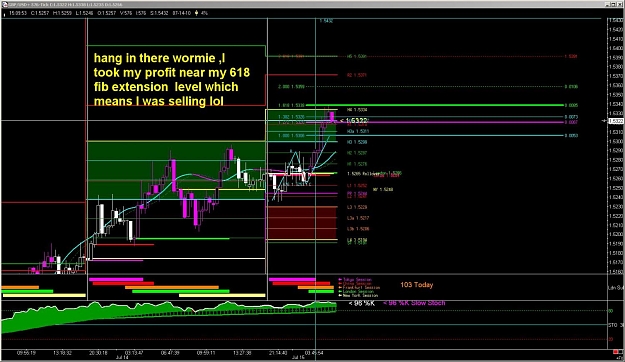This screenshot has height=362, width=625.
Task: Click the 21:14:40 time axis label
Action: pyautogui.click(x=278, y=353)
